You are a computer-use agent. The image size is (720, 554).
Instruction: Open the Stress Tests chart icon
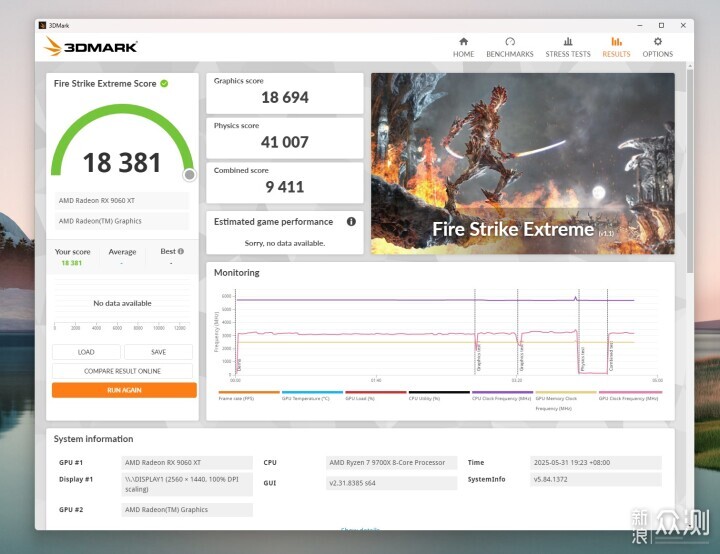point(568,41)
